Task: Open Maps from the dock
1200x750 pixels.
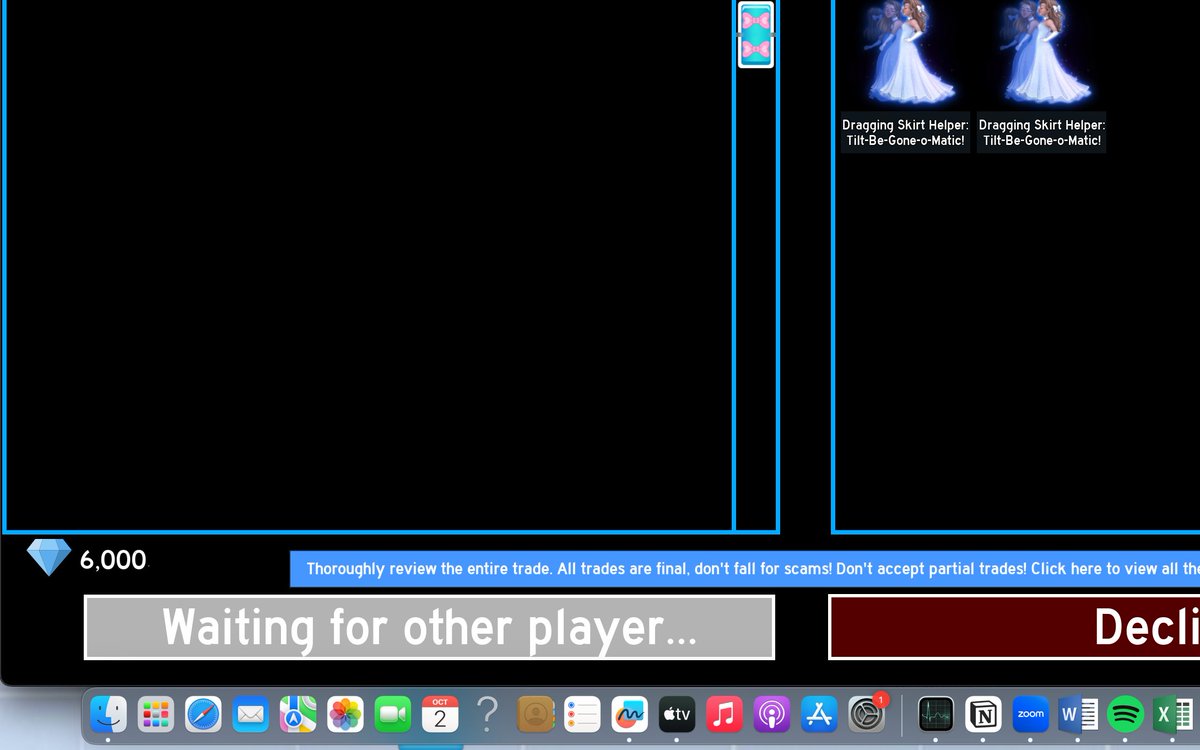Action: 298,714
